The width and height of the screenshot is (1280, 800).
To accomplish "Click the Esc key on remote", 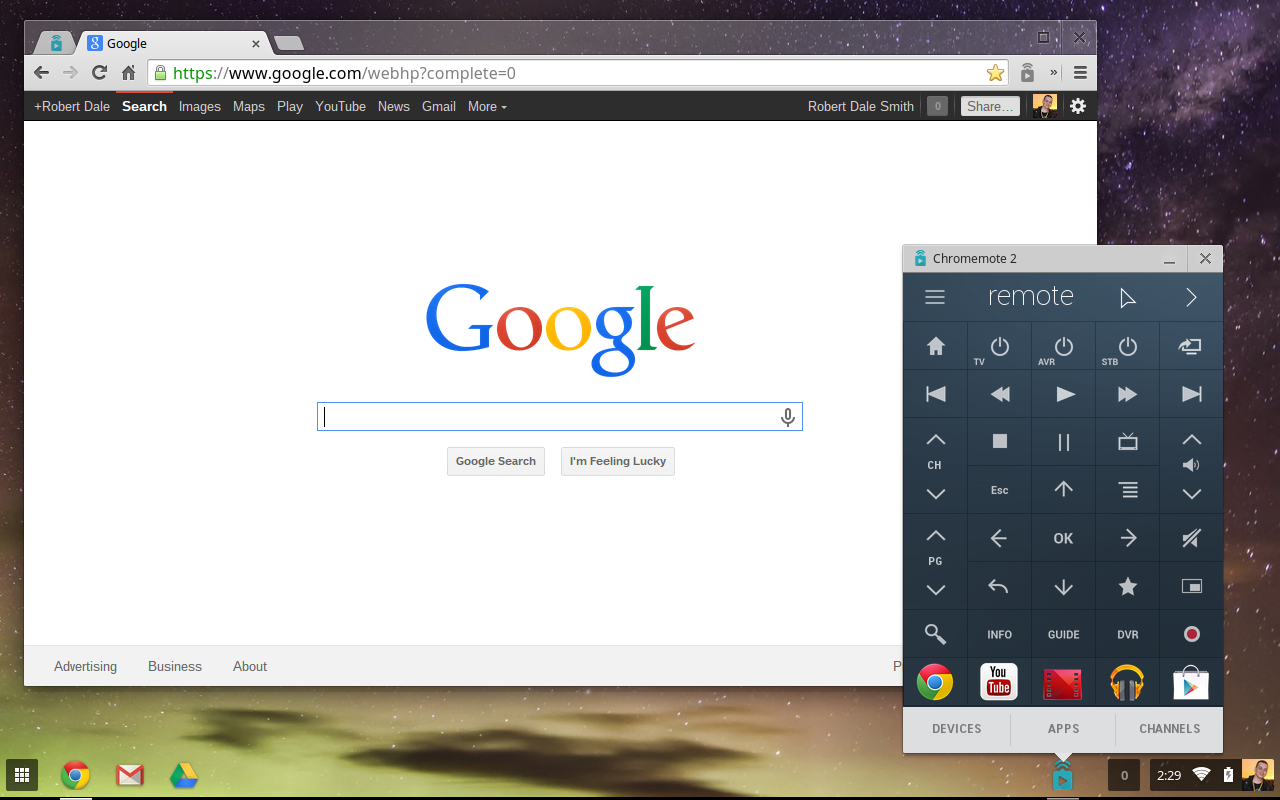I will pyautogui.click(x=1000, y=490).
